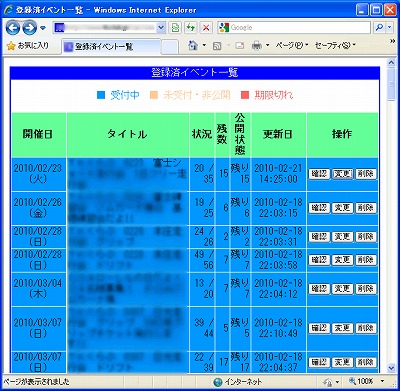Open the ページ(P) menu
Viewport: 400px width, 391px height.
tap(292, 45)
